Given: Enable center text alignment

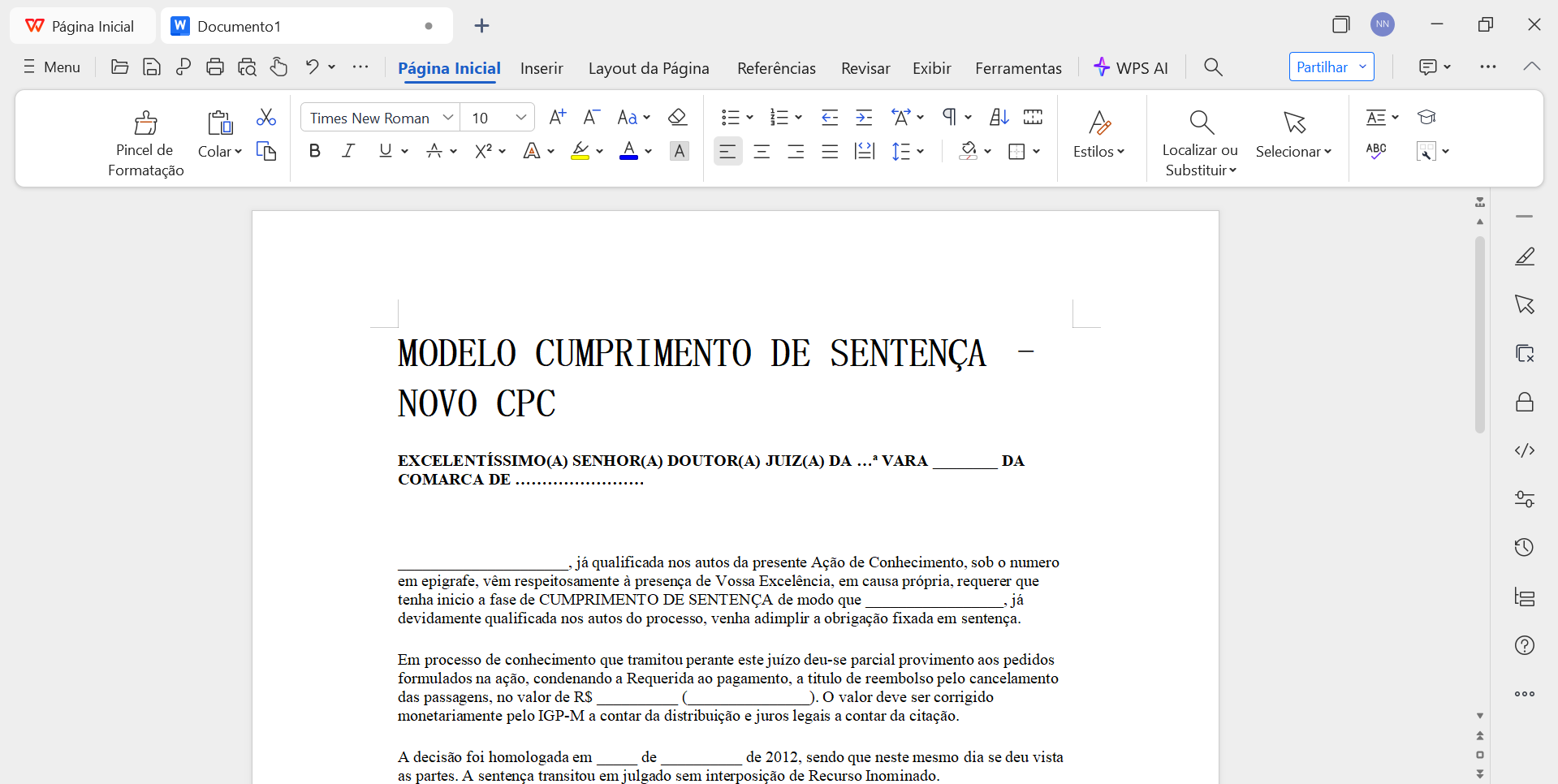Looking at the screenshot, I should pyautogui.click(x=762, y=151).
